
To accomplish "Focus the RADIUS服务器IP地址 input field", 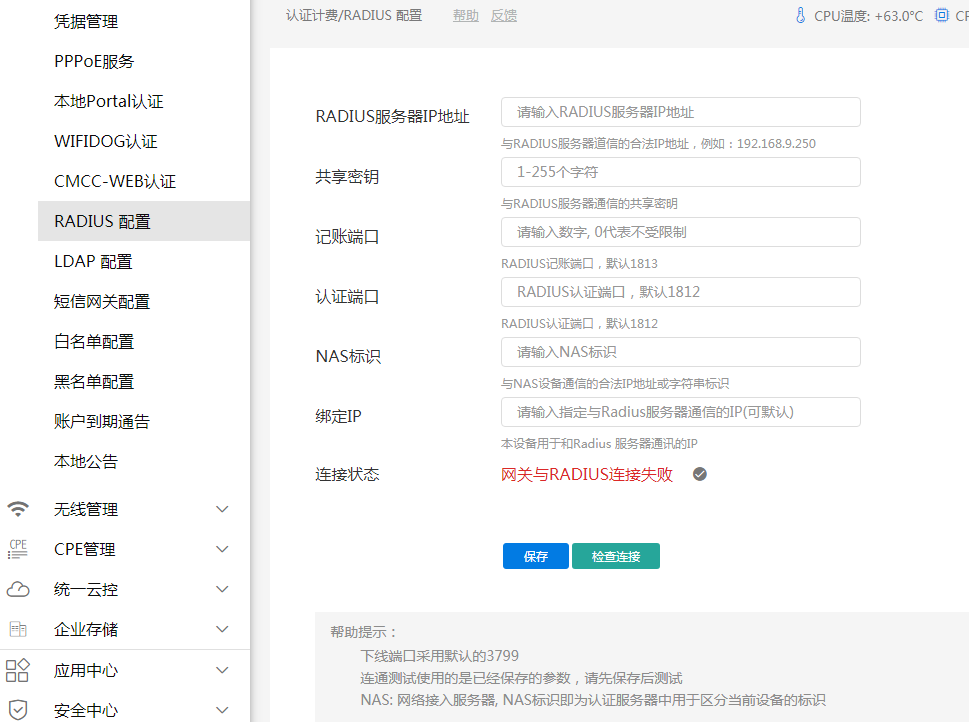I will click(680, 112).
